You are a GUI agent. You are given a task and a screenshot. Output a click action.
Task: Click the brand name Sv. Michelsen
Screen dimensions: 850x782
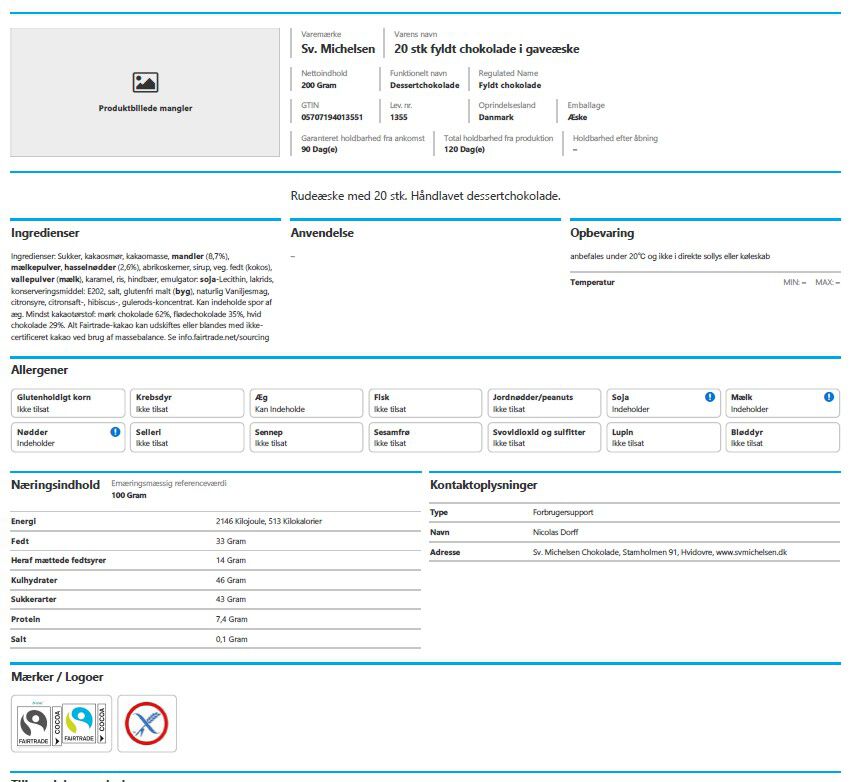(x=338, y=49)
